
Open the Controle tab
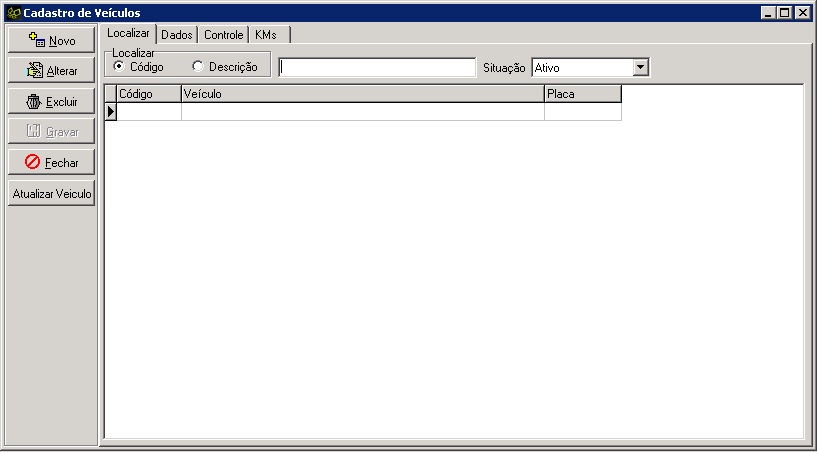(223, 35)
